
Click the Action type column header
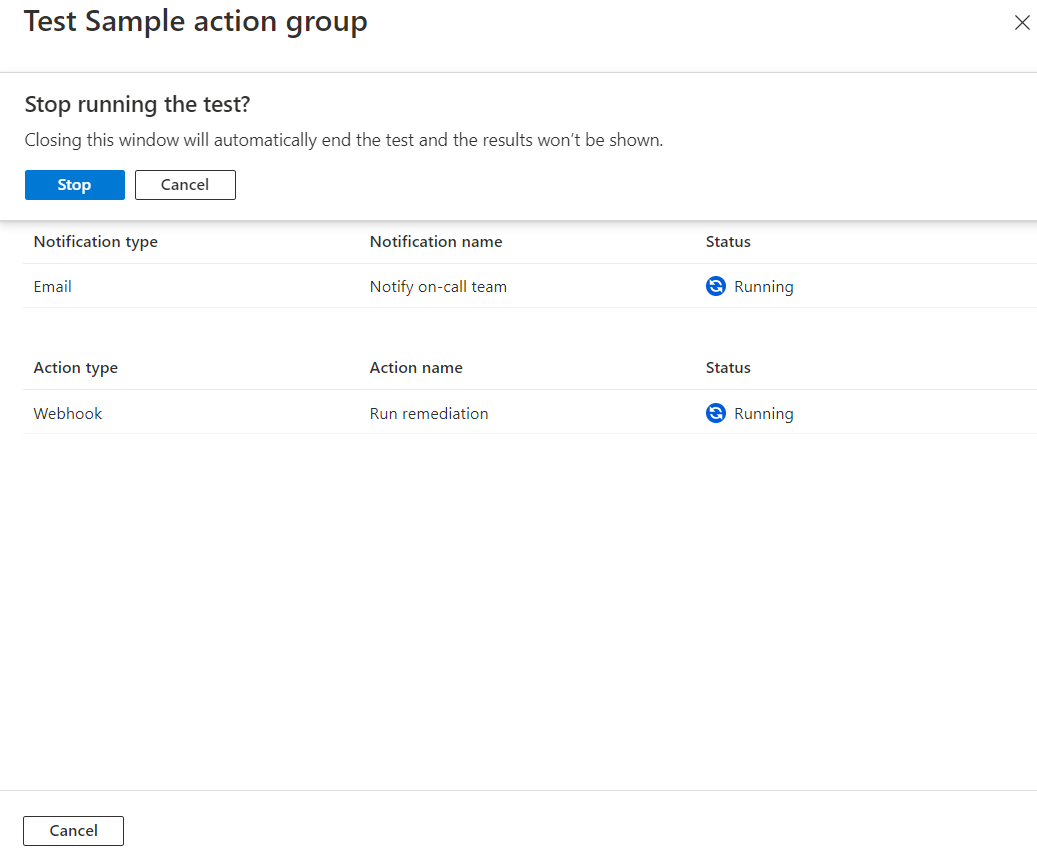(76, 368)
